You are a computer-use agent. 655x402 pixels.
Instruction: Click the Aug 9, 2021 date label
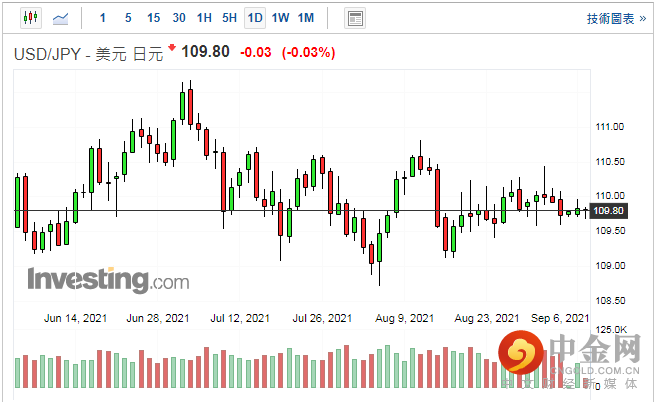click(x=406, y=318)
